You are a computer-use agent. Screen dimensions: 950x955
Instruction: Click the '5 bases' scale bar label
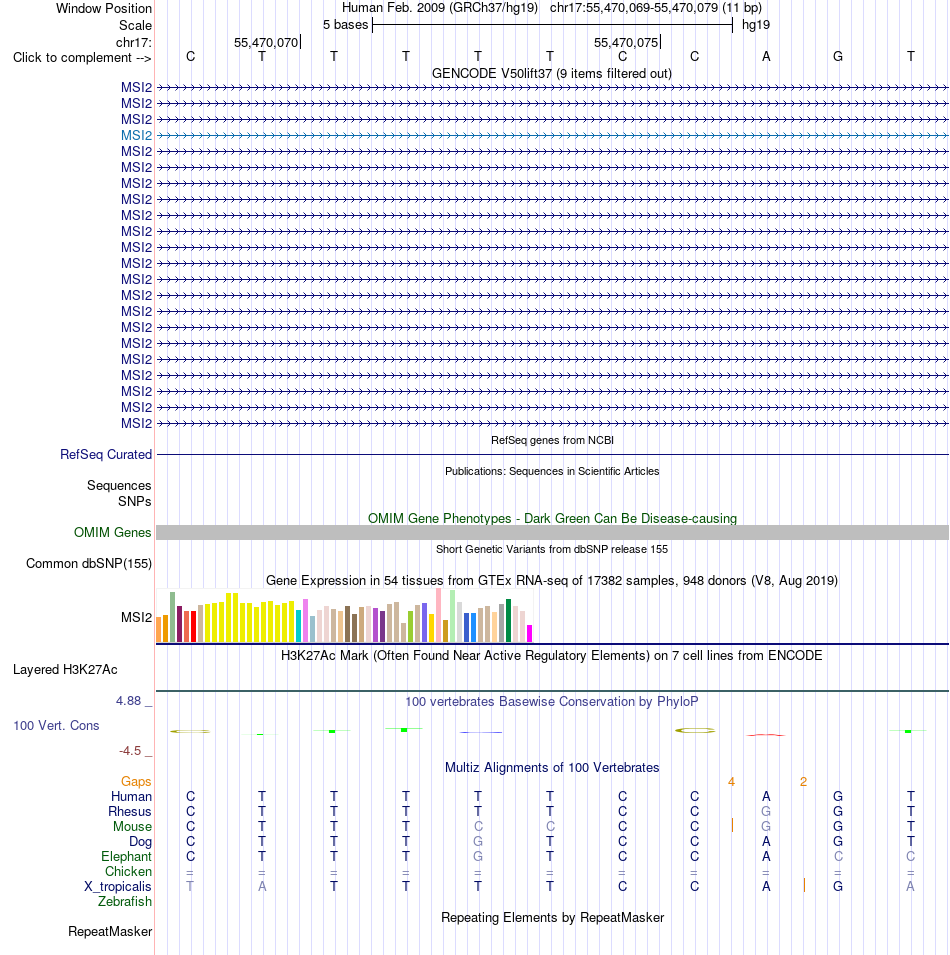click(x=345, y=25)
